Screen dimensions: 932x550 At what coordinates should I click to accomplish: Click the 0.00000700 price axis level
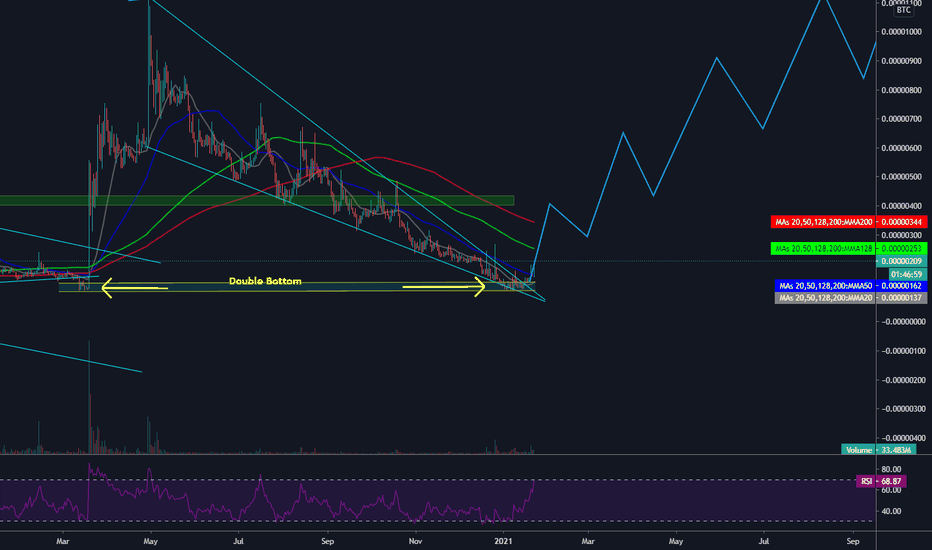pyautogui.click(x=902, y=119)
